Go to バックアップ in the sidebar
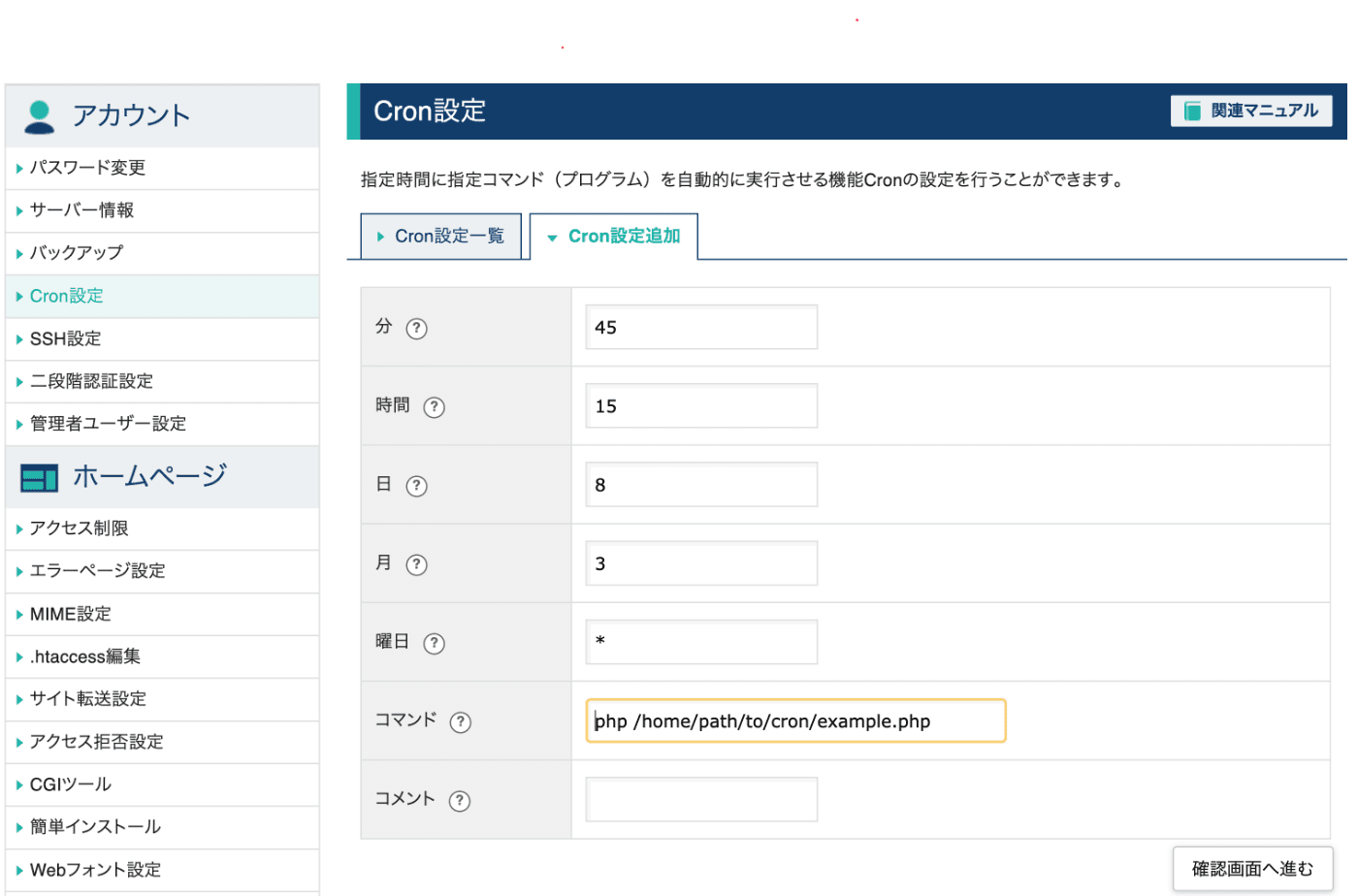Image resolution: width=1358 pixels, height=896 pixels. pyautogui.click(x=162, y=253)
